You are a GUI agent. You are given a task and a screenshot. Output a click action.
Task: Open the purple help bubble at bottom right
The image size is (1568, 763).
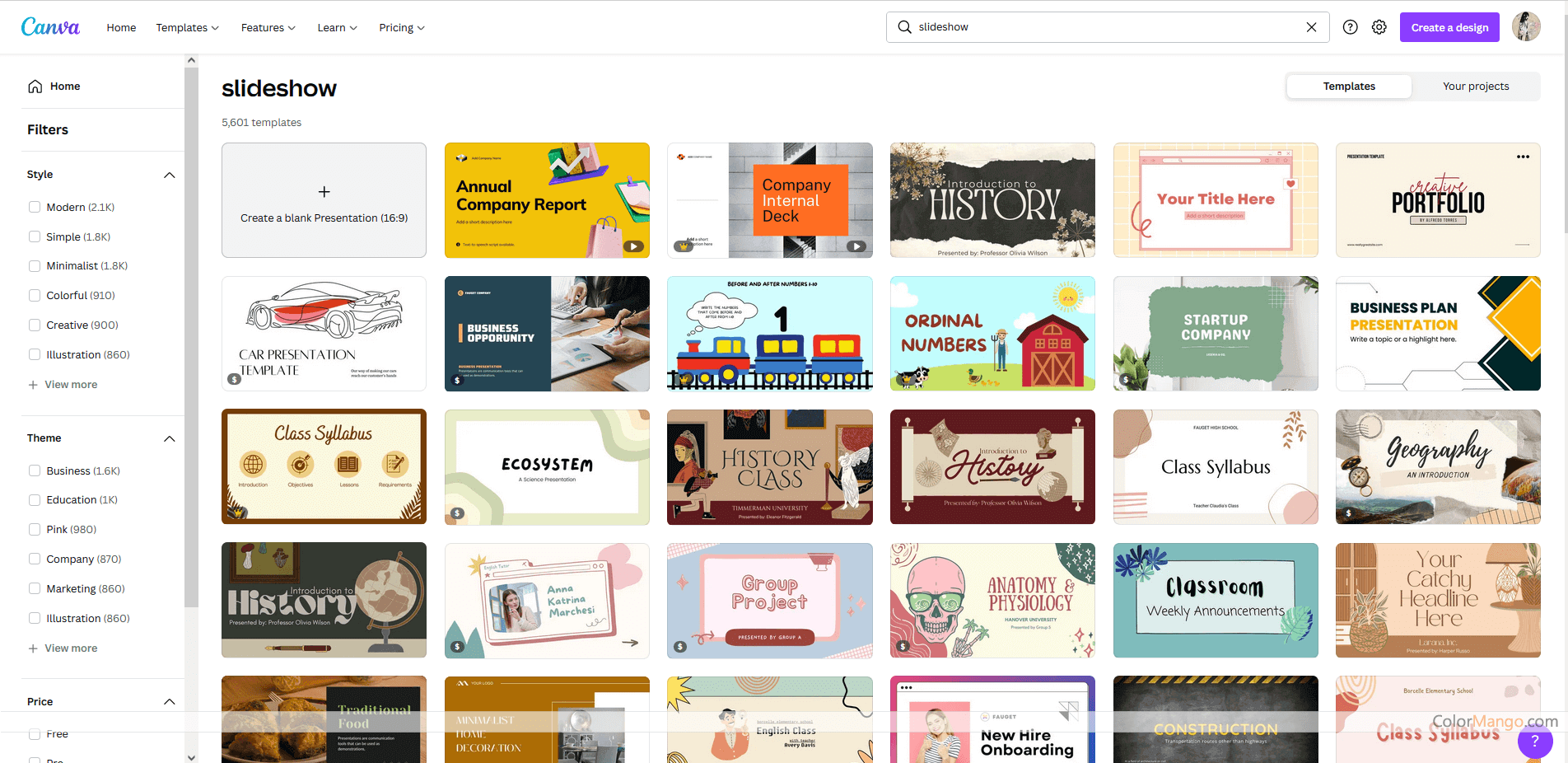(x=1534, y=742)
